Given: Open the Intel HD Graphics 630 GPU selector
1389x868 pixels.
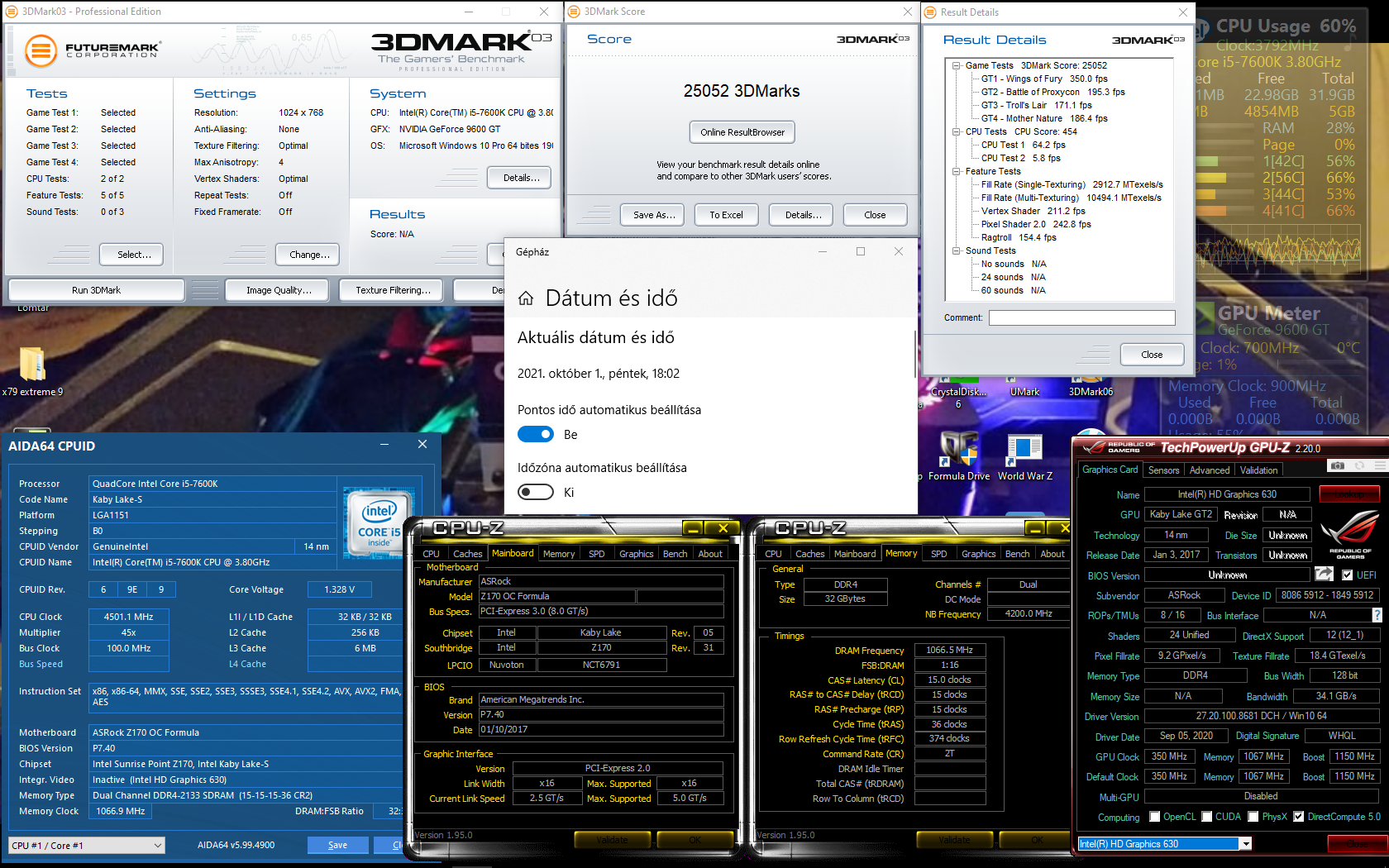Looking at the screenshot, I should tap(1165, 843).
